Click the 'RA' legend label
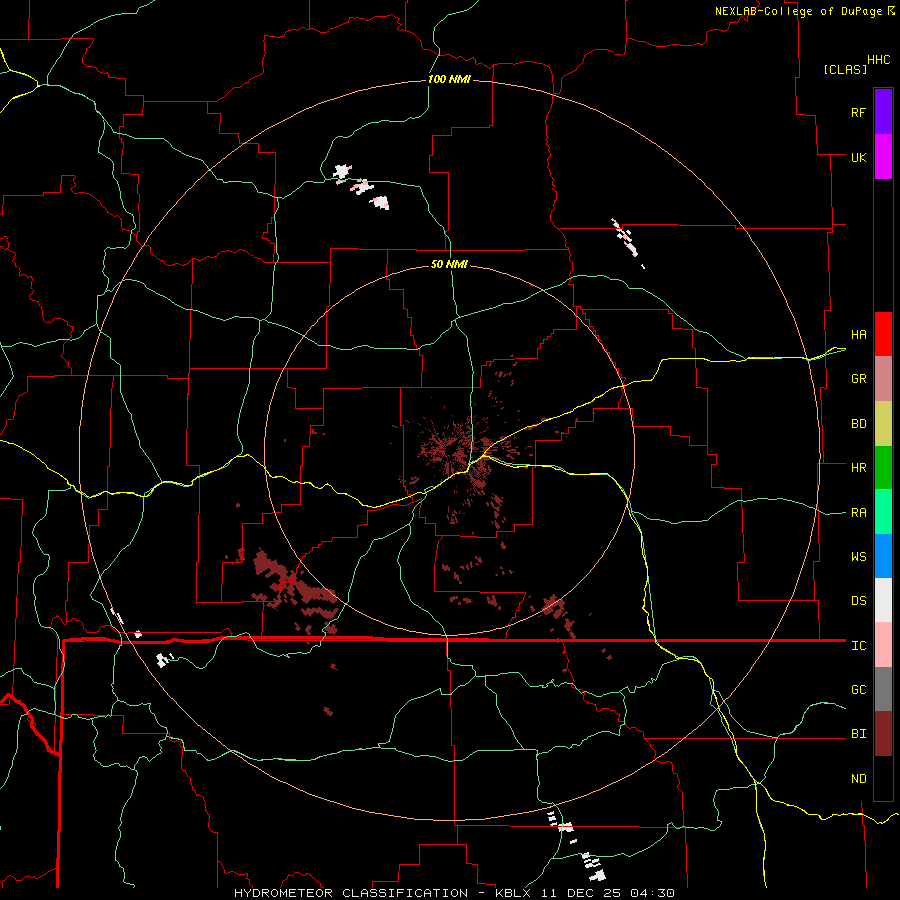 pos(858,513)
